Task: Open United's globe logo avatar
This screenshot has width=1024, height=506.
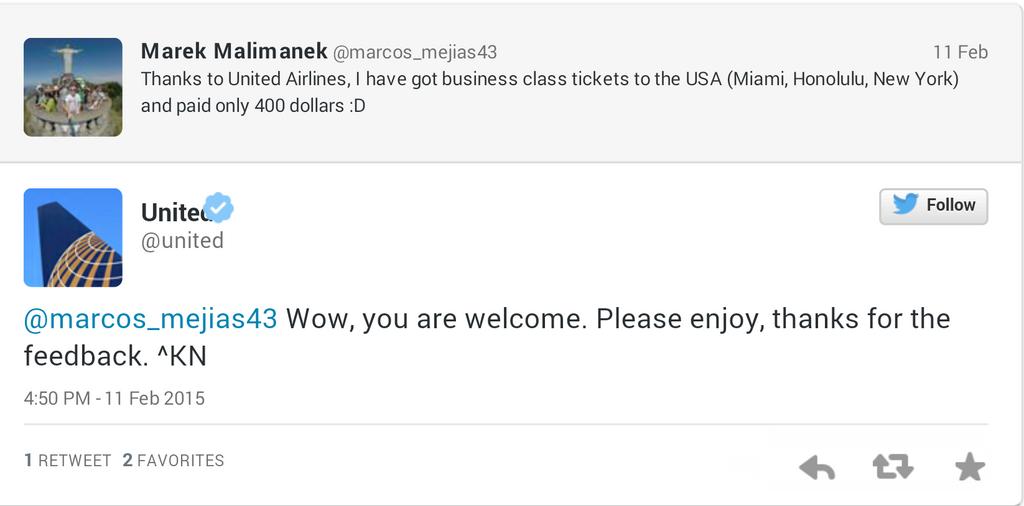Action: pos(73,237)
